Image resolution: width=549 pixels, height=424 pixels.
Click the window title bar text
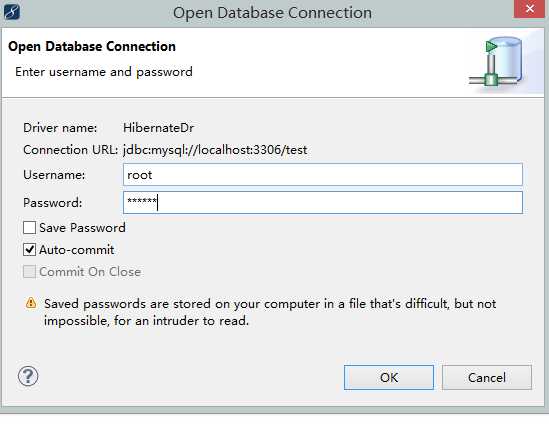click(x=272, y=13)
